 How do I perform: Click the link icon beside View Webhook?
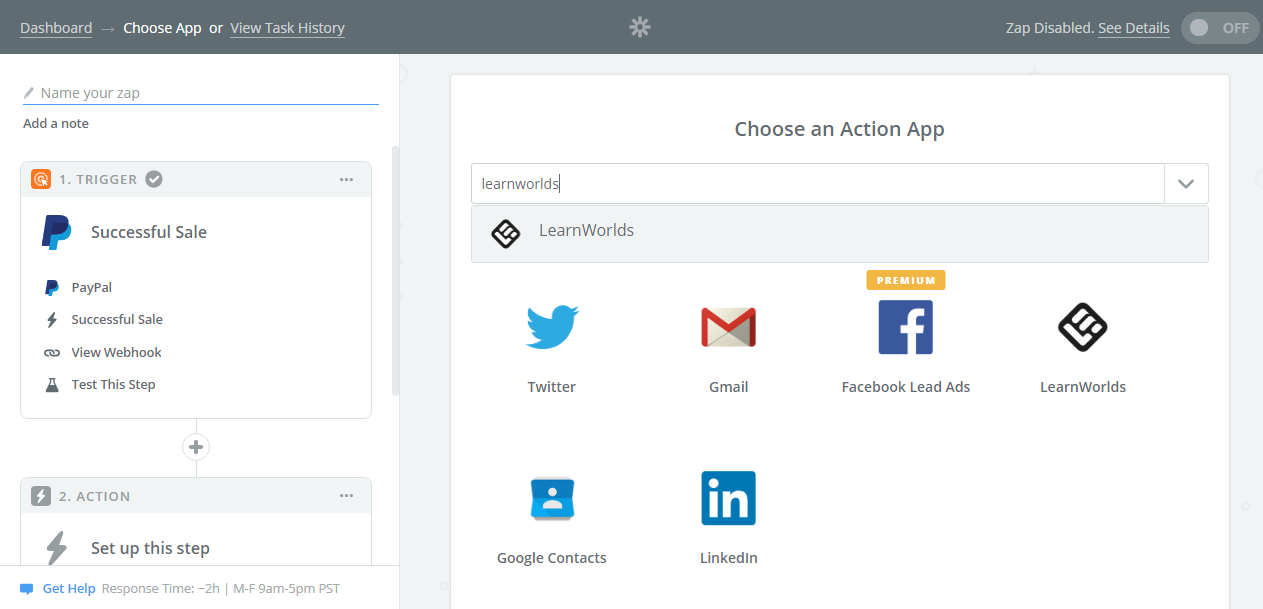tap(52, 353)
